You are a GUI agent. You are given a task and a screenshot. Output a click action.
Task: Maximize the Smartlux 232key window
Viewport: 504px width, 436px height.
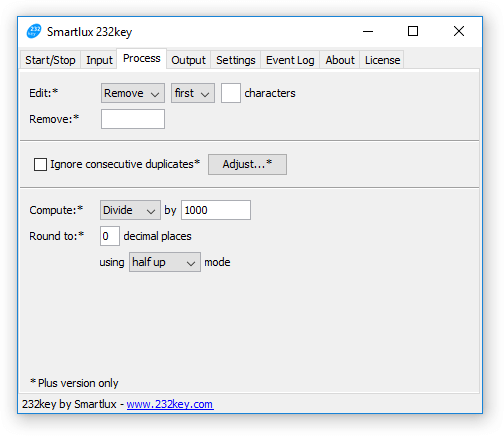(x=413, y=32)
